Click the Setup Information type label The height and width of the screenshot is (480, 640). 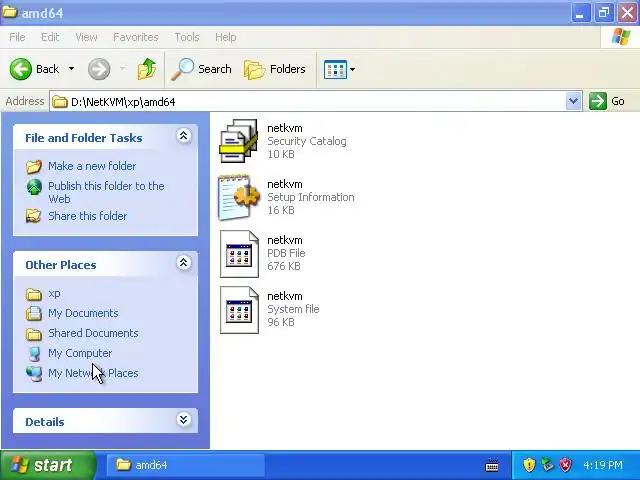pyautogui.click(x=311, y=197)
